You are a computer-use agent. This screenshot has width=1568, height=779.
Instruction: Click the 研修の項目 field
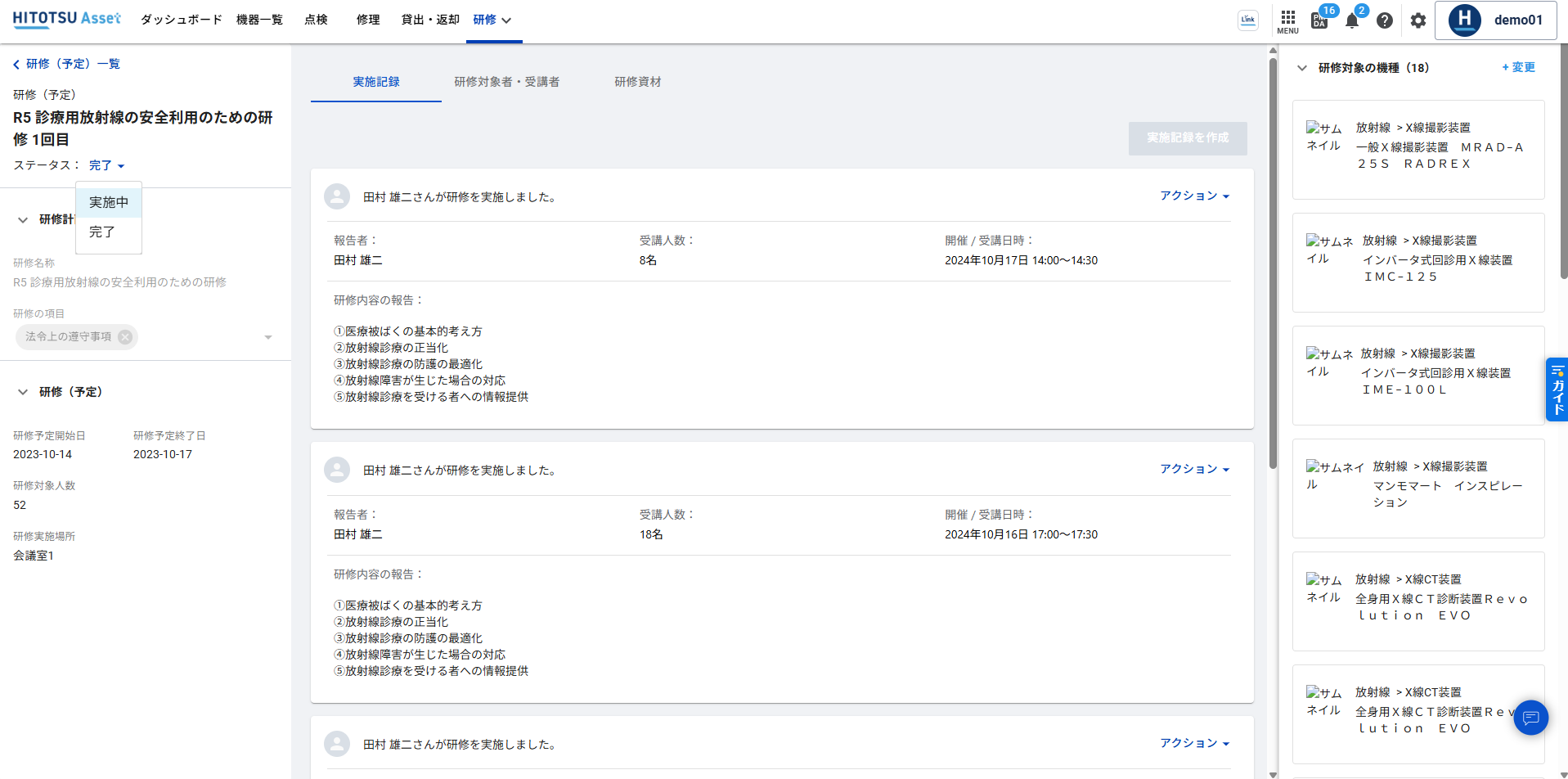pos(146,337)
